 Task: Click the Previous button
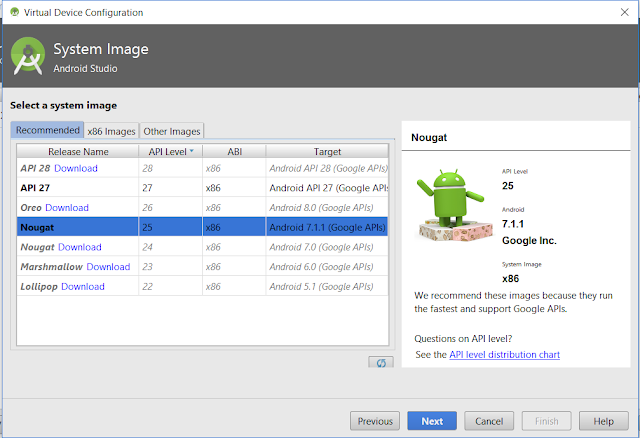375,421
